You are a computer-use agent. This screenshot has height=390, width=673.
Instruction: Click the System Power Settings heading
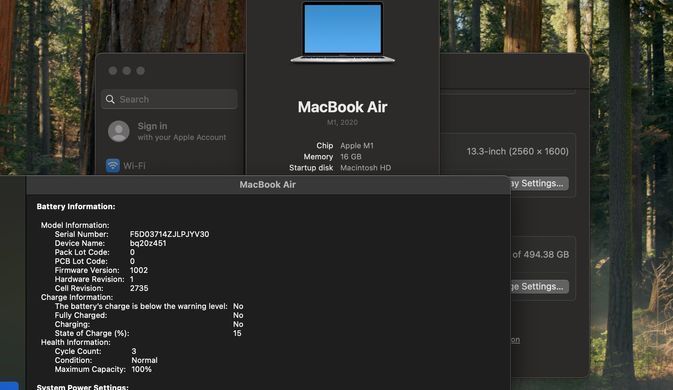[x=82, y=387]
